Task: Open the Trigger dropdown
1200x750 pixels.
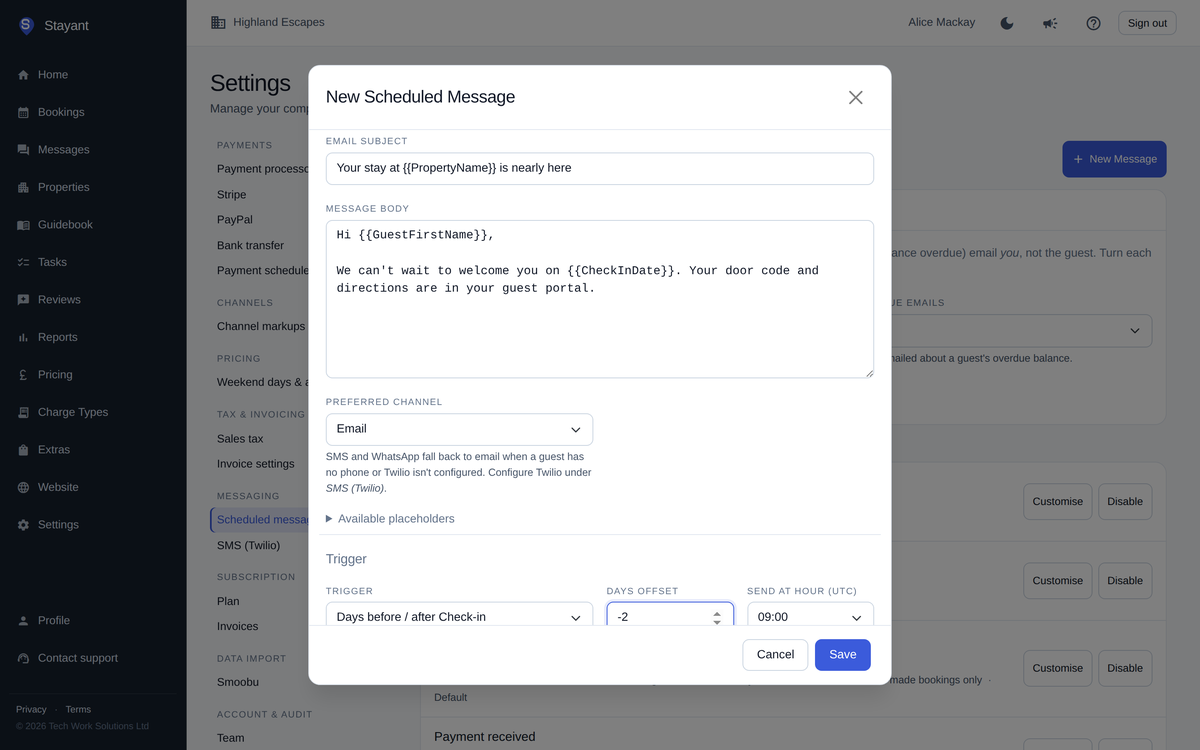Action: pos(459,614)
